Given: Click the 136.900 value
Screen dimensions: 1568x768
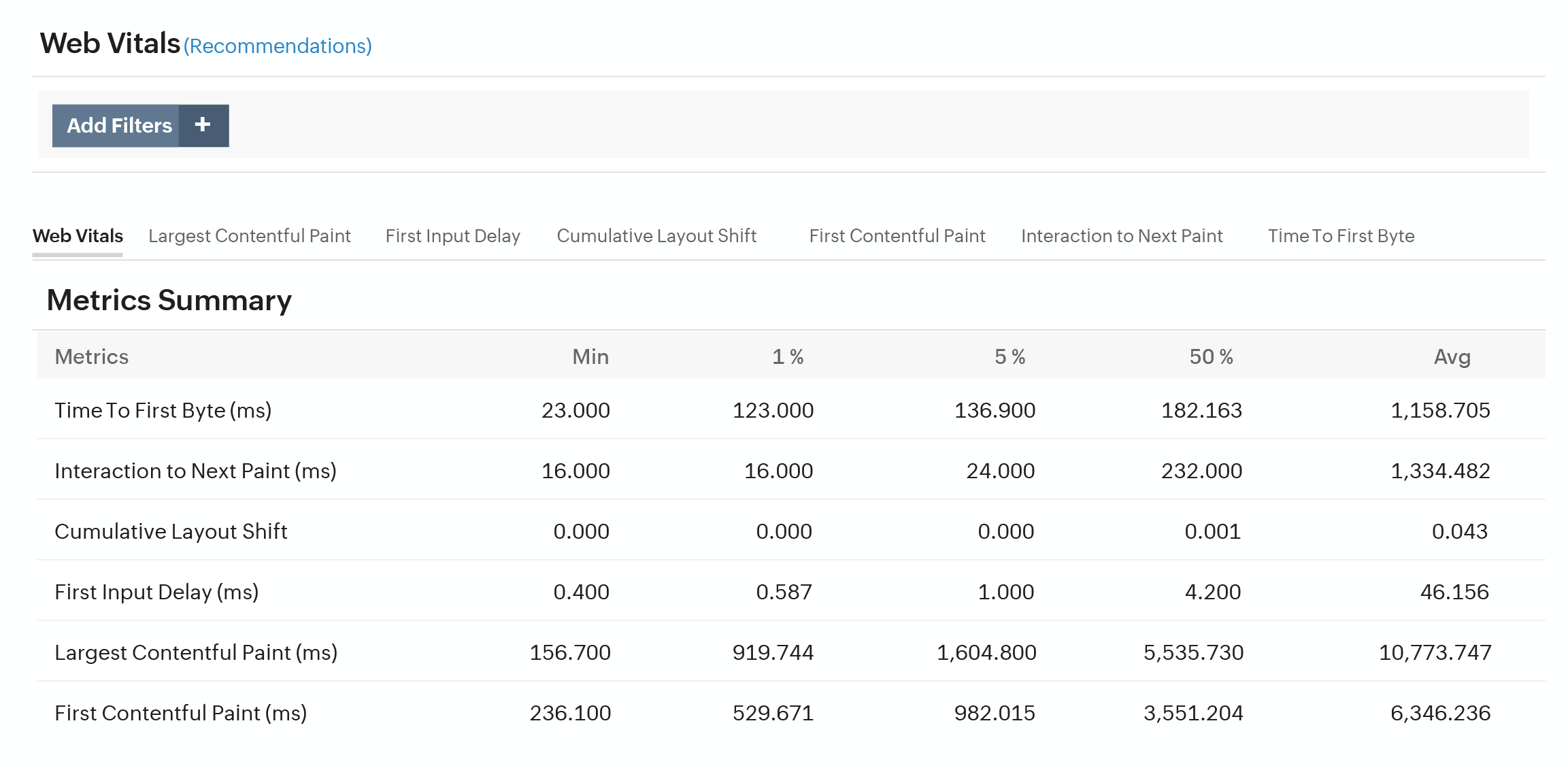Looking at the screenshot, I should pyautogui.click(x=995, y=410).
